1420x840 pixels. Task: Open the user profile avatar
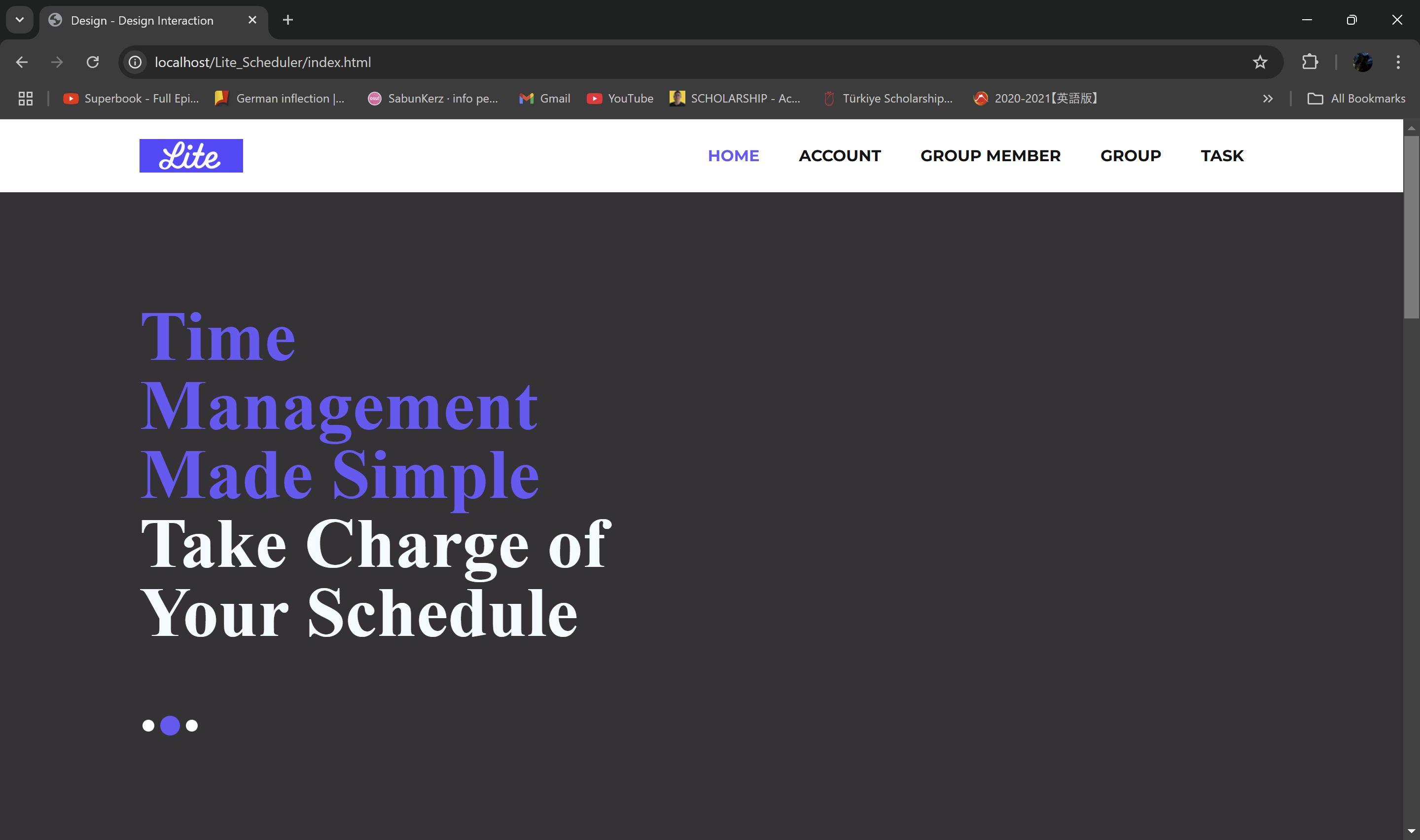1362,62
